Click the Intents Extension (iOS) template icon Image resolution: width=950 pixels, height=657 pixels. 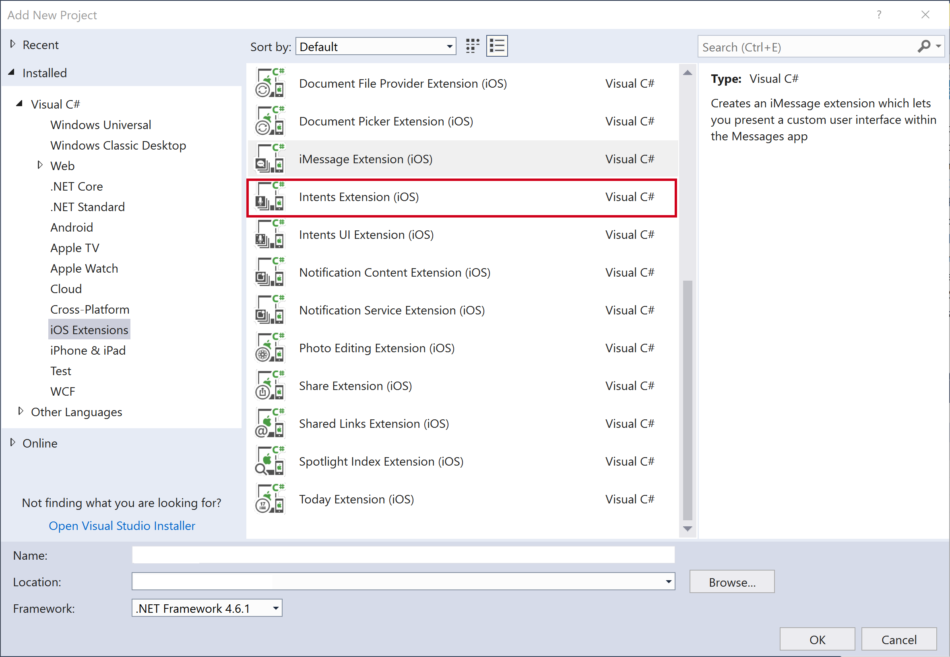point(270,196)
